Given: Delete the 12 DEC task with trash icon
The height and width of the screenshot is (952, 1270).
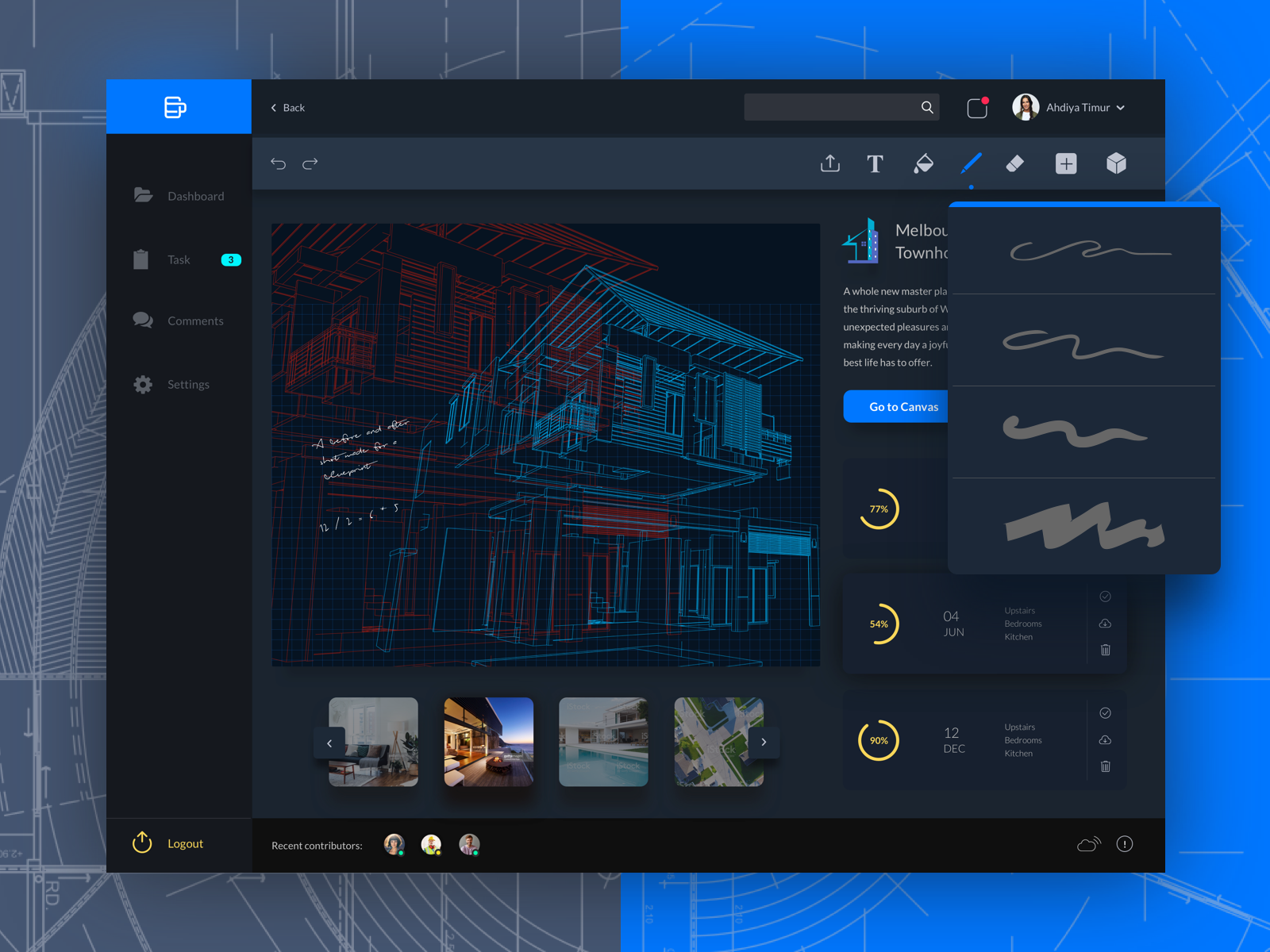Looking at the screenshot, I should click(x=1105, y=766).
